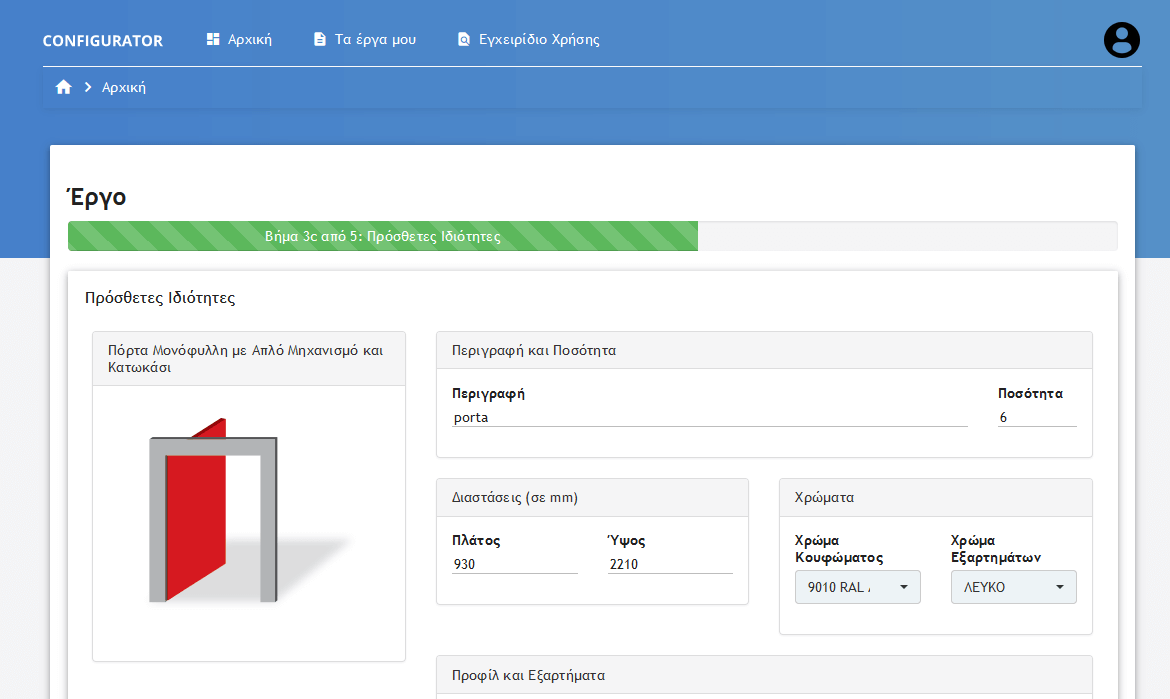Click the Ύψος height field
This screenshot has height=699, width=1170.
(x=669, y=564)
